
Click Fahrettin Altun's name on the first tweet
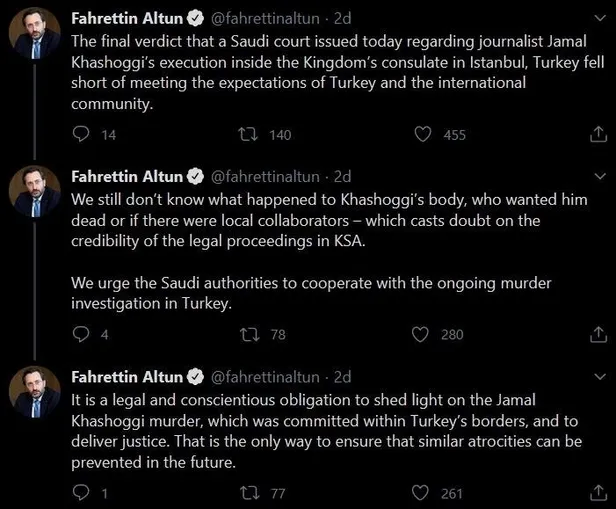pos(127,18)
